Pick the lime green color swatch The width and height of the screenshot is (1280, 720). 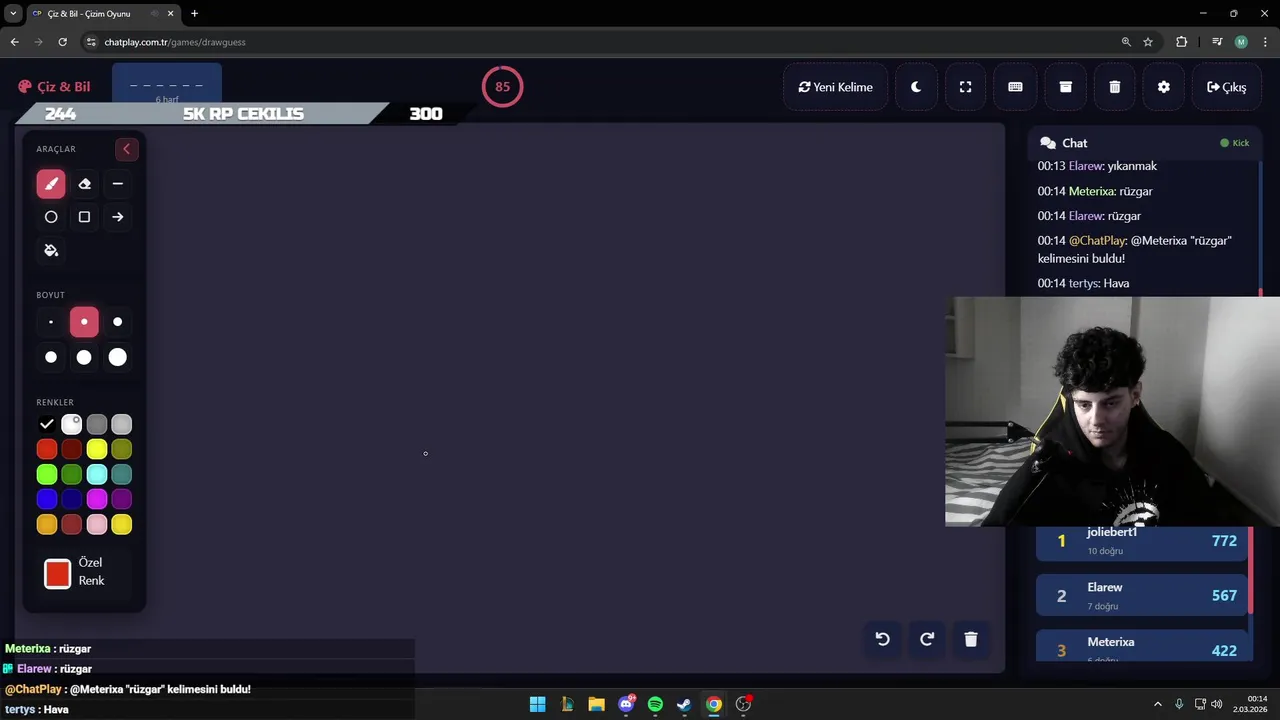click(47, 474)
